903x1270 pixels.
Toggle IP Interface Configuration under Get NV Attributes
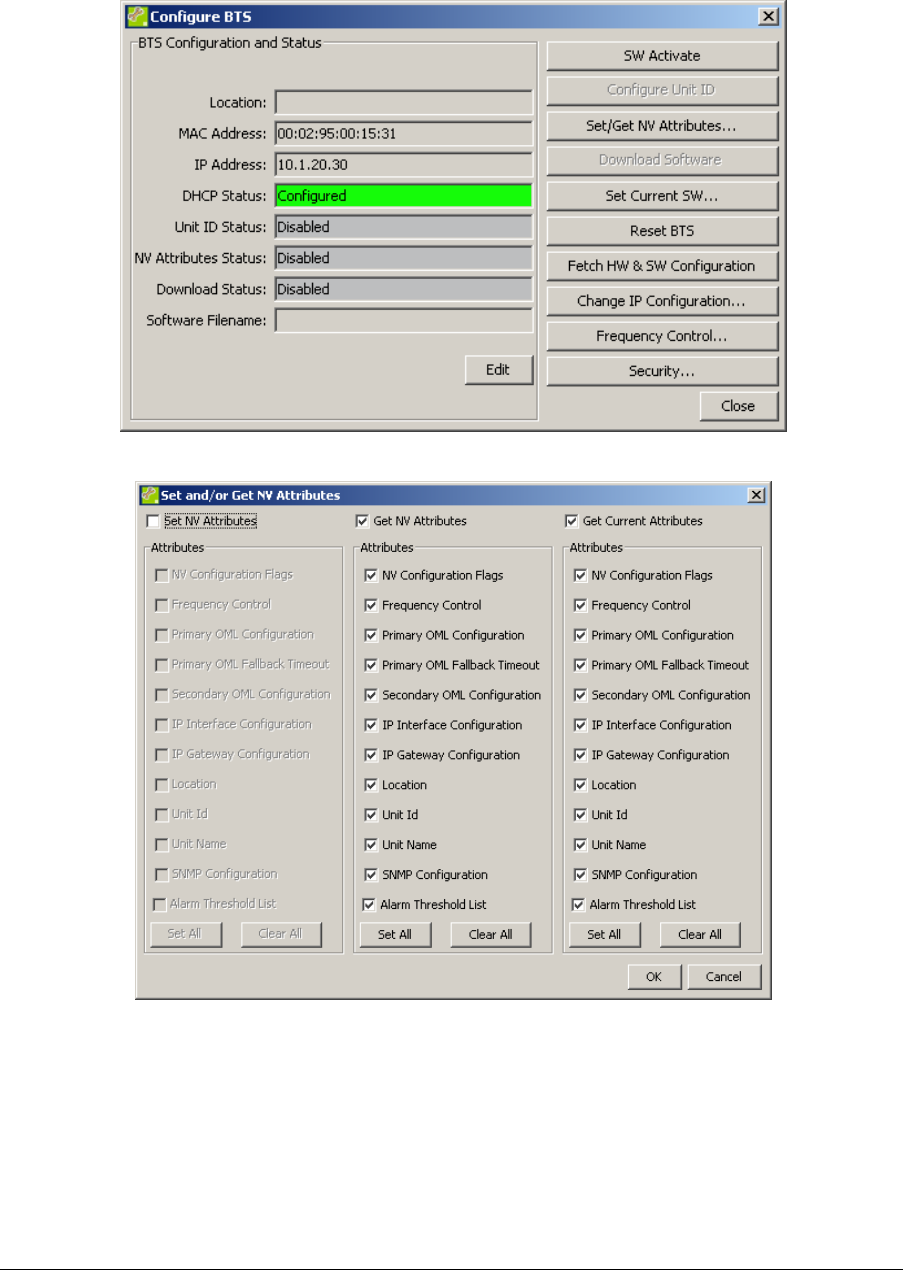point(371,726)
